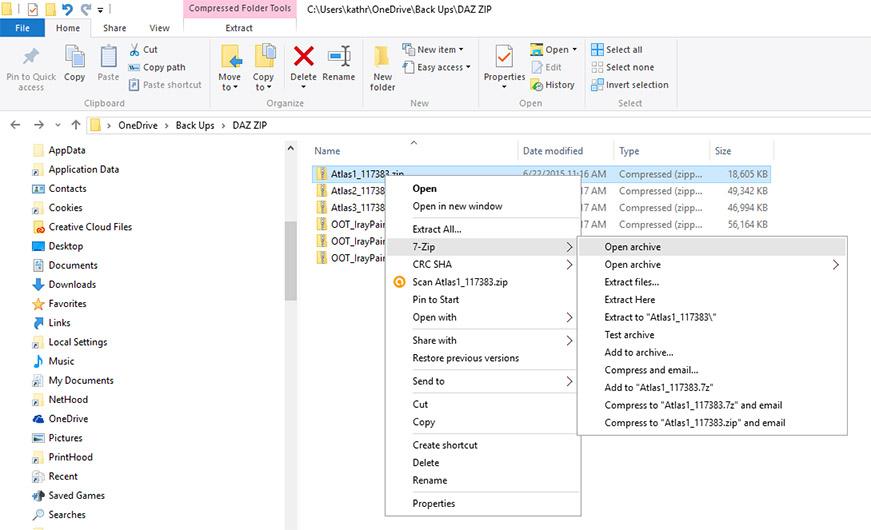Click the Pin to Quick access icon
This screenshot has height=530, width=871.
(31, 56)
